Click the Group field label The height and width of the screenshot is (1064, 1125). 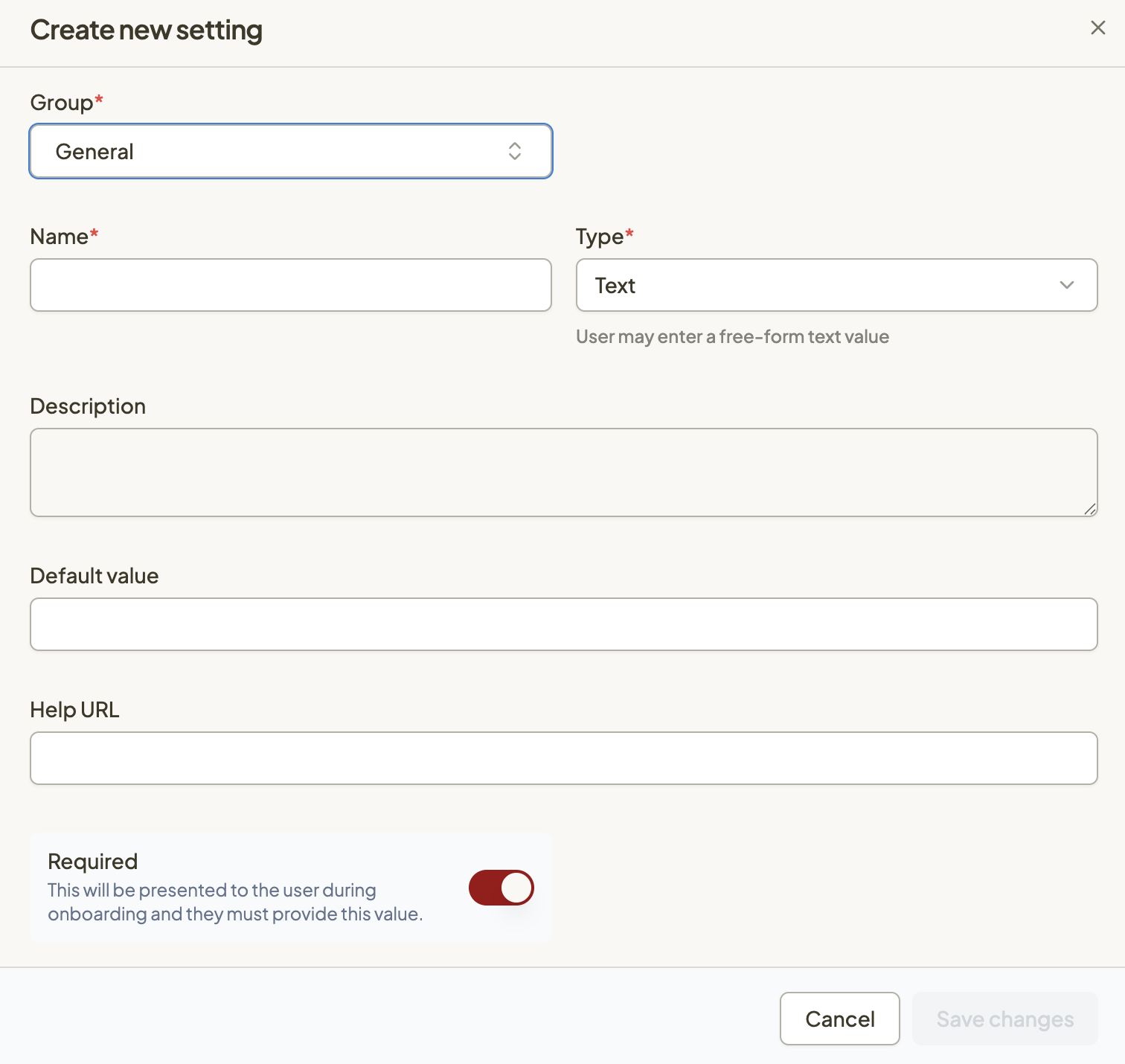point(62,103)
